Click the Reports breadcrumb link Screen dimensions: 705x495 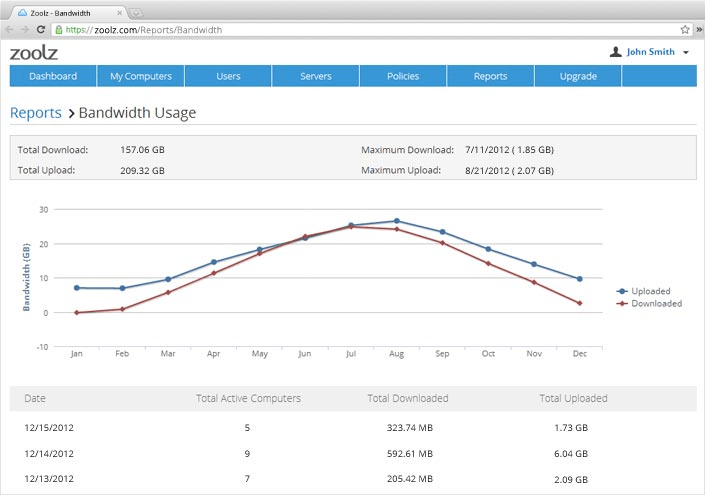pos(36,113)
